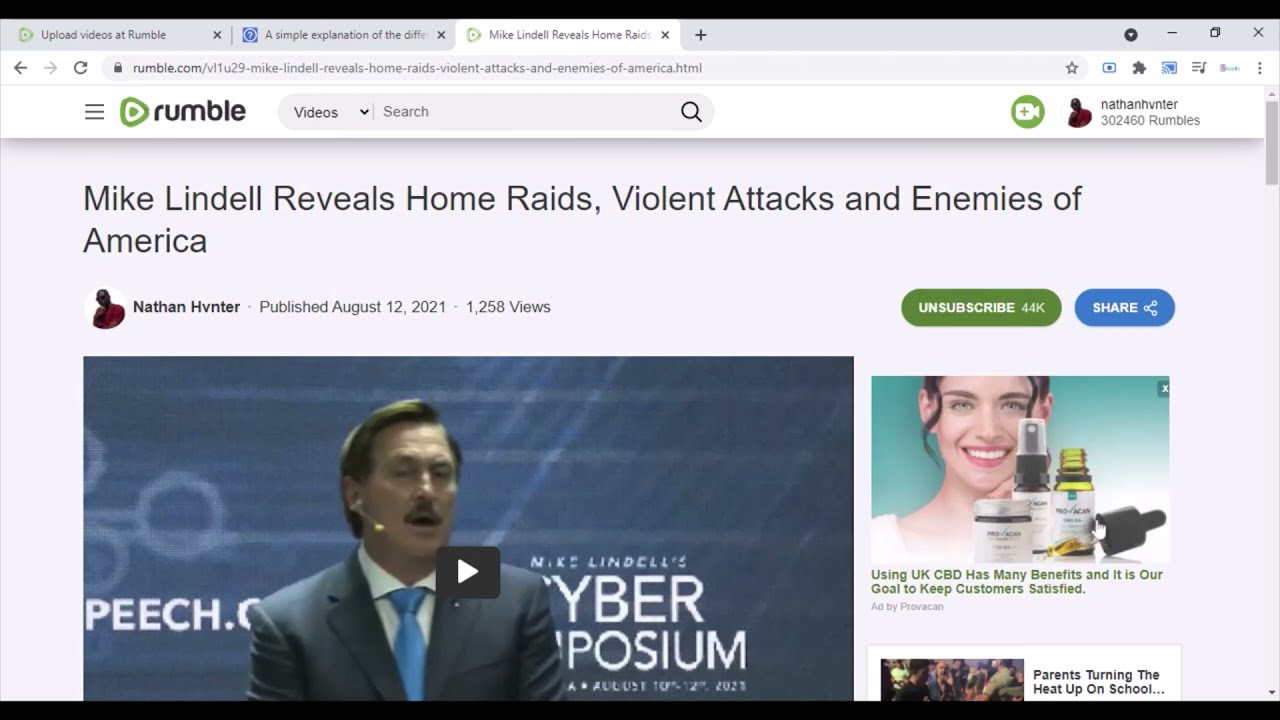Screen dimensions: 1280x720
Task: Go to Rumble home via logo
Action: (x=183, y=112)
